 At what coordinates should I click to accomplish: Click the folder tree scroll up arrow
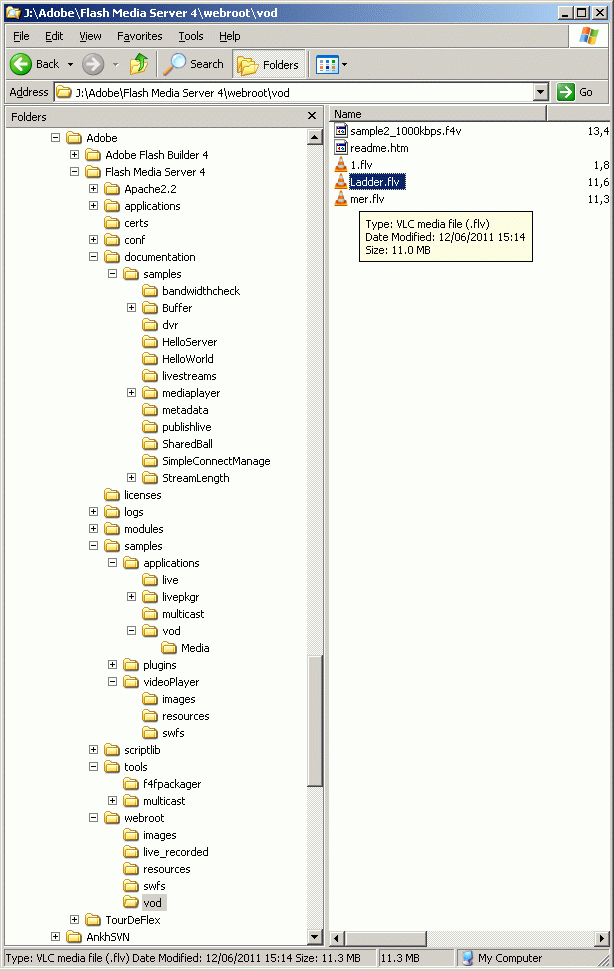314,136
